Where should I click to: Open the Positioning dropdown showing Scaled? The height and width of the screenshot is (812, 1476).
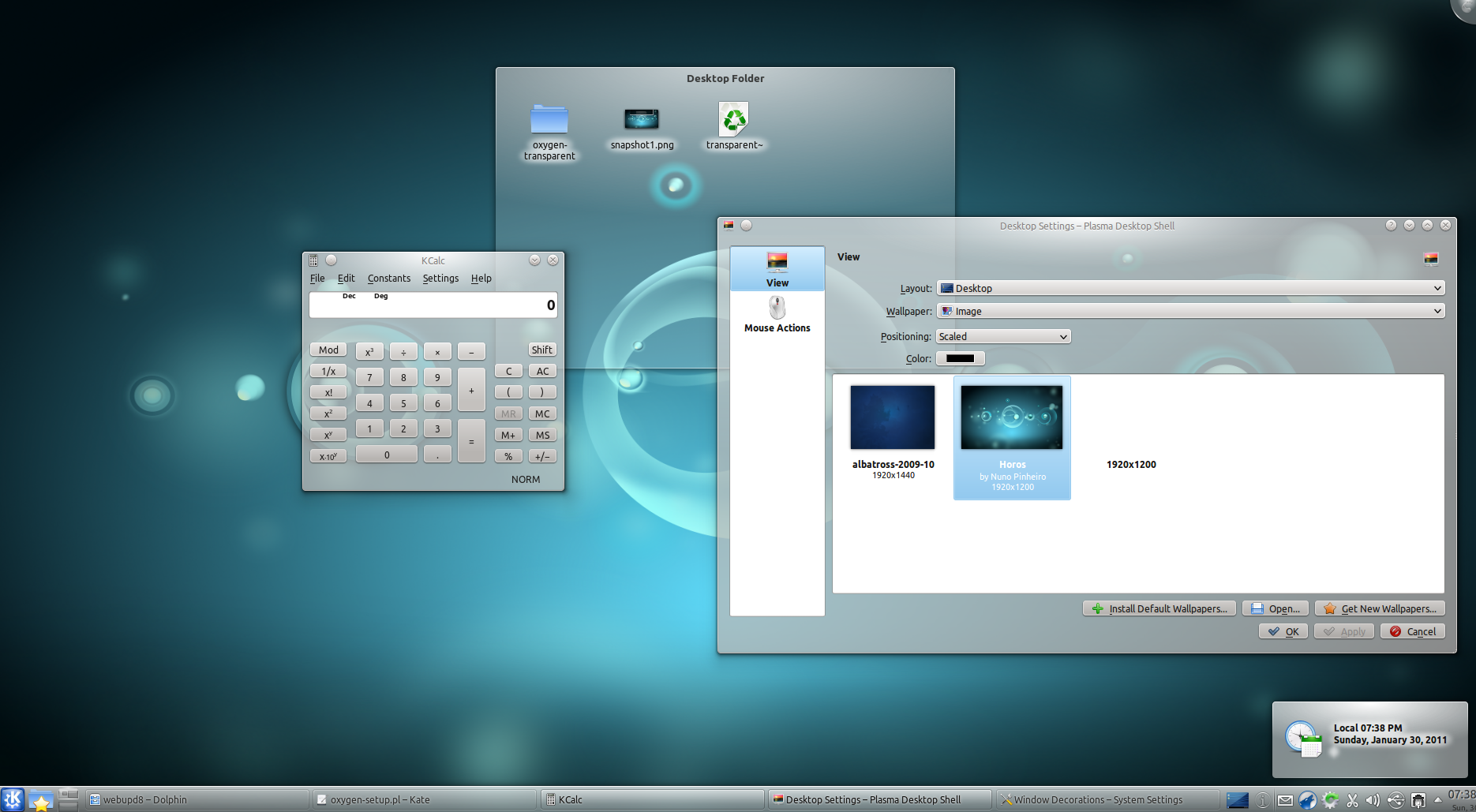[x=1002, y=336]
